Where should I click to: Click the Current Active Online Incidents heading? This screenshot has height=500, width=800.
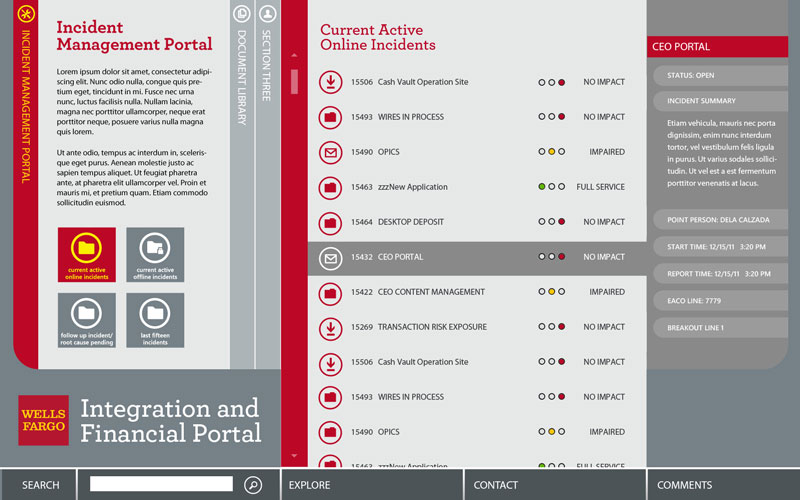pyautogui.click(x=378, y=37)
